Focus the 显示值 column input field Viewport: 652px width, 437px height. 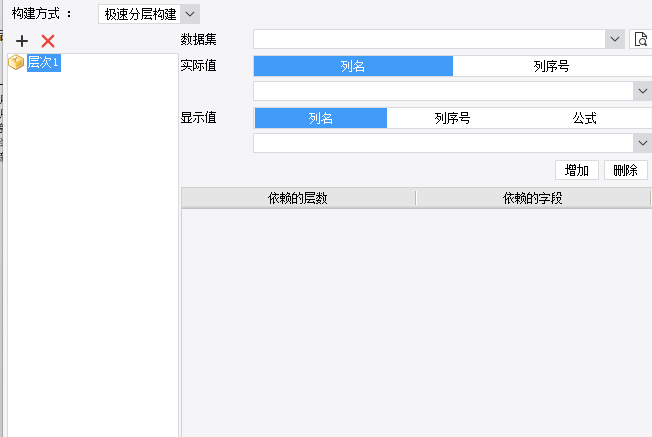(x=443, y=143)
